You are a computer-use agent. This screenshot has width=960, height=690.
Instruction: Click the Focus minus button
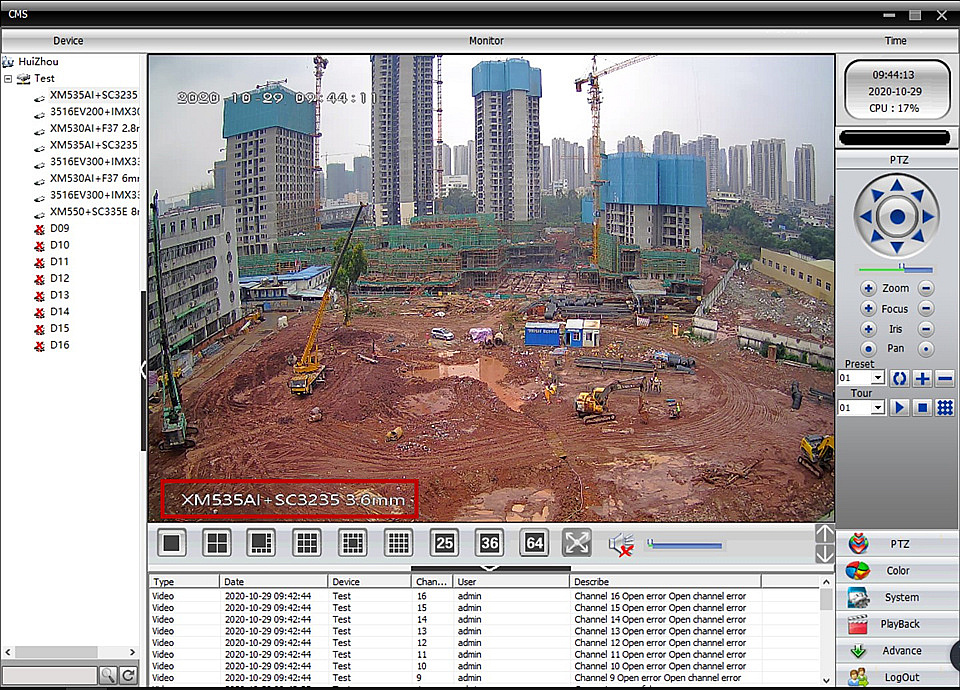(926, 309)
